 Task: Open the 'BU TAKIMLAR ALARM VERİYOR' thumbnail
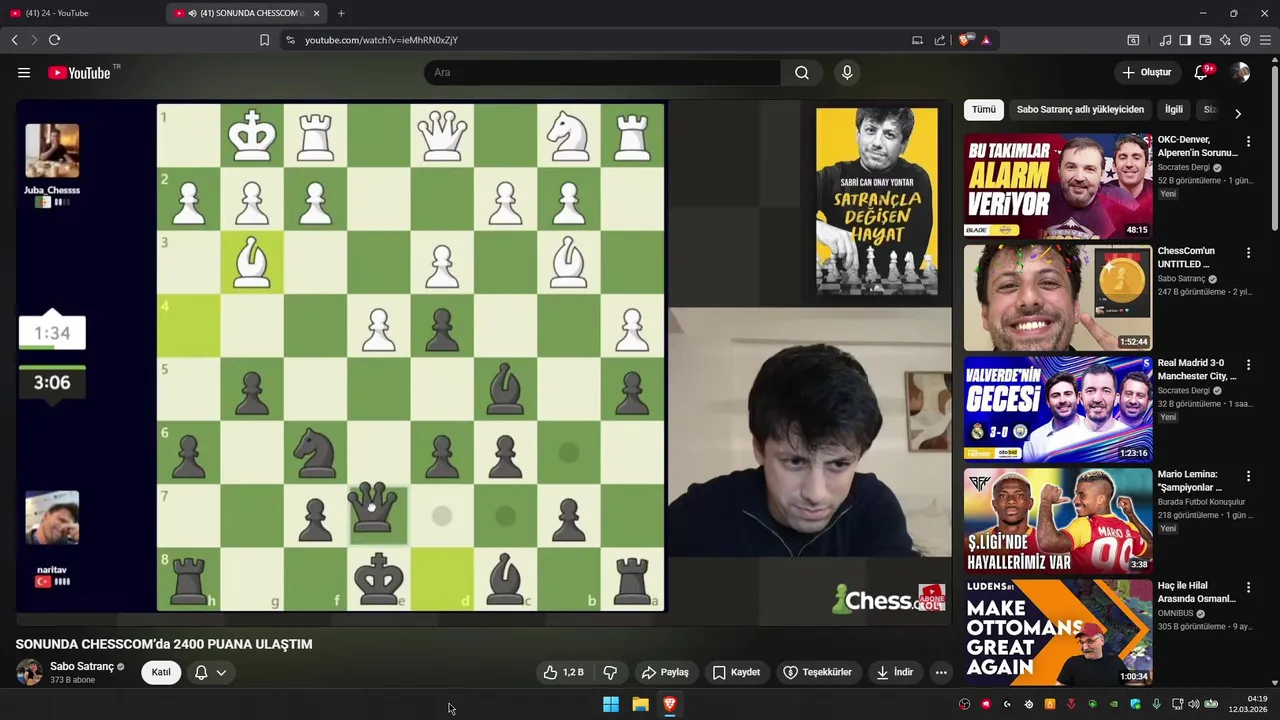[x=1058, y=186]
